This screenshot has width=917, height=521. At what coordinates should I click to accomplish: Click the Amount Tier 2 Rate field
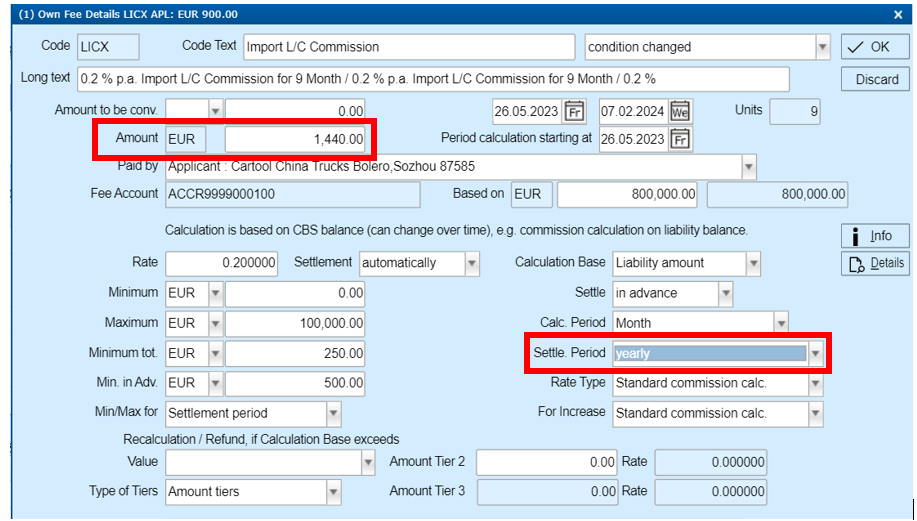coord(711,462)
